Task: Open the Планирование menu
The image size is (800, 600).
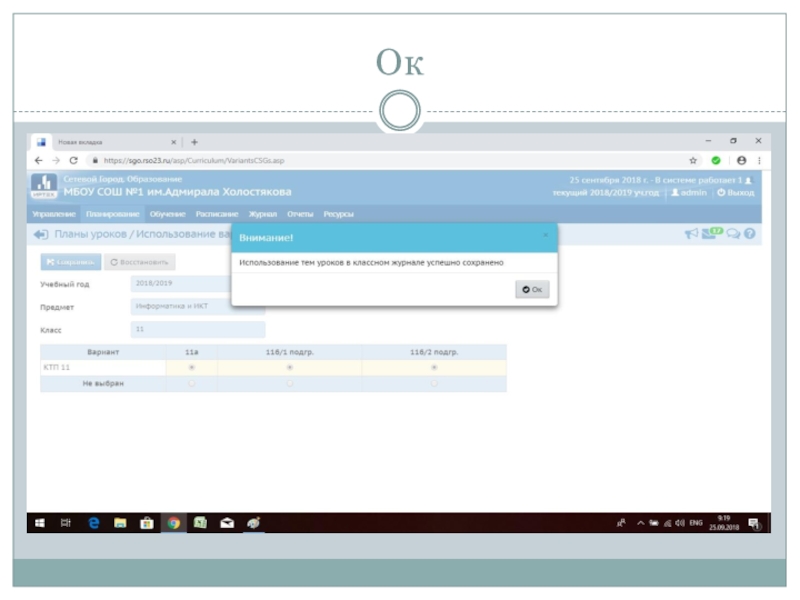Action: [113, 214]
